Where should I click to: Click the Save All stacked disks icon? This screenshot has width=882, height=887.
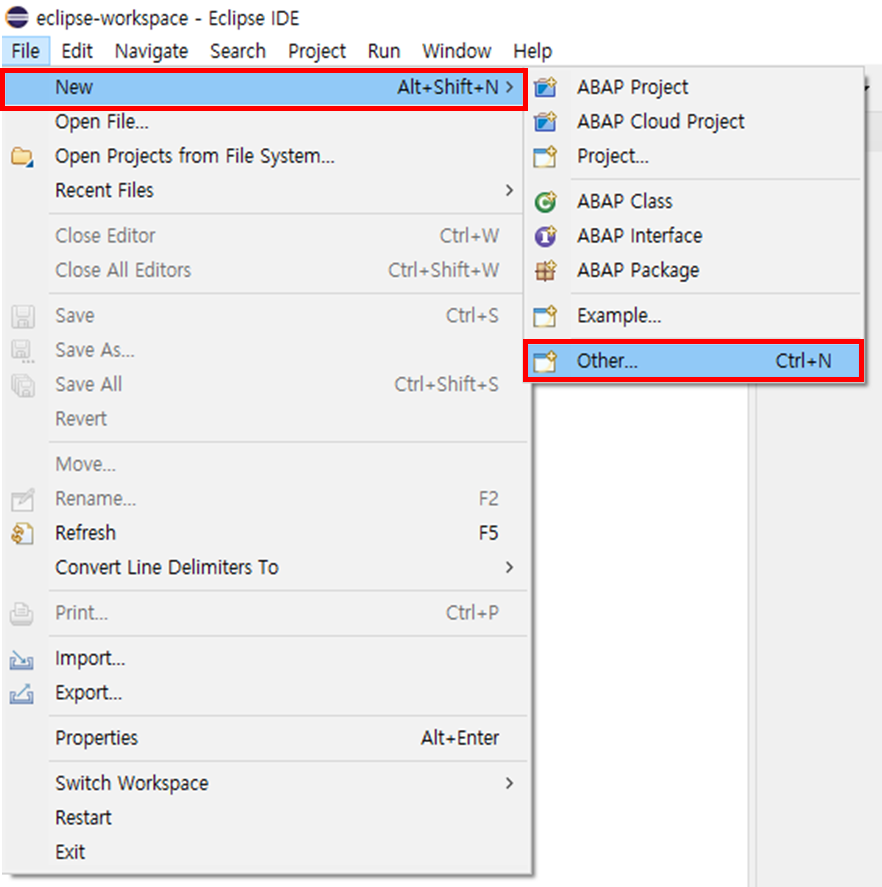[x=23, y=385]
